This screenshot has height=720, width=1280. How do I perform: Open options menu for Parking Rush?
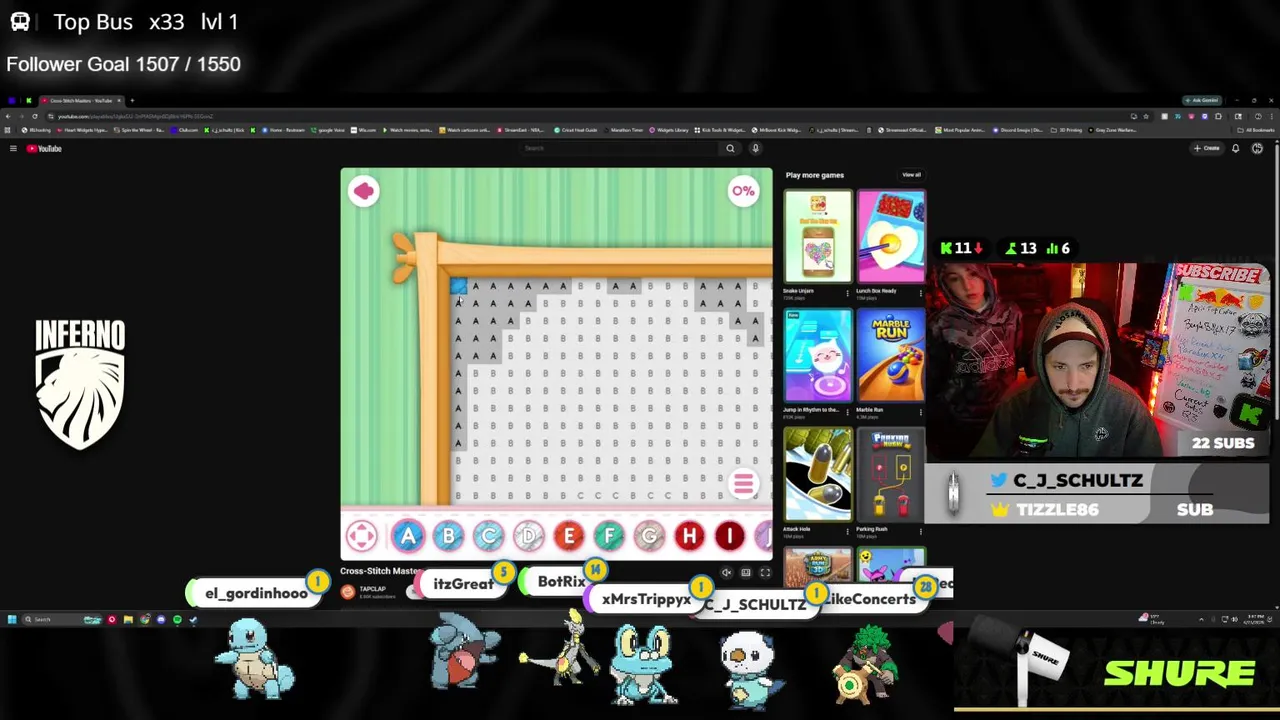pos(920,531)
